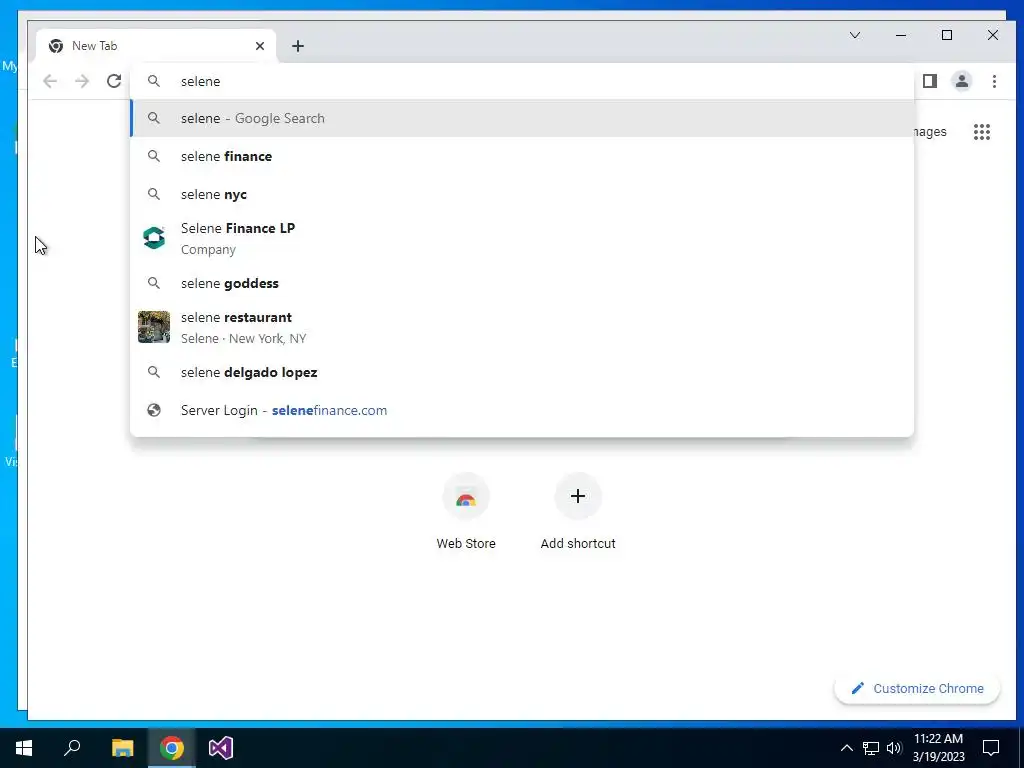This screenshot has width=1024, height=768.
Task: Click the address bar text 'selene'
Action: [200, 81]
